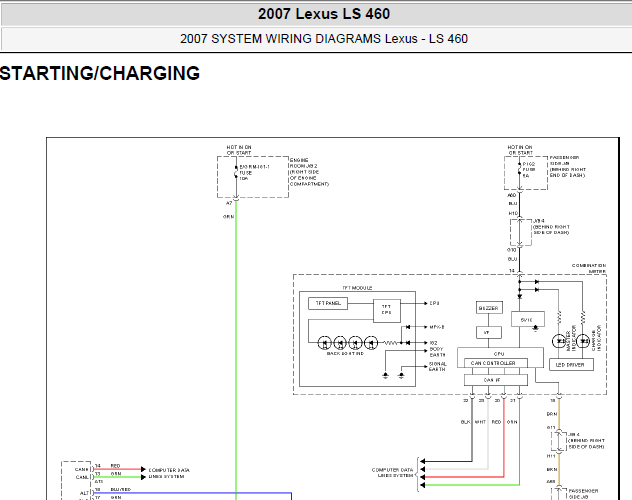This screenshot has width=632, height=500.
Task: Click the '2007 Lexus LS 460' page title
Action: coord(324,14)
